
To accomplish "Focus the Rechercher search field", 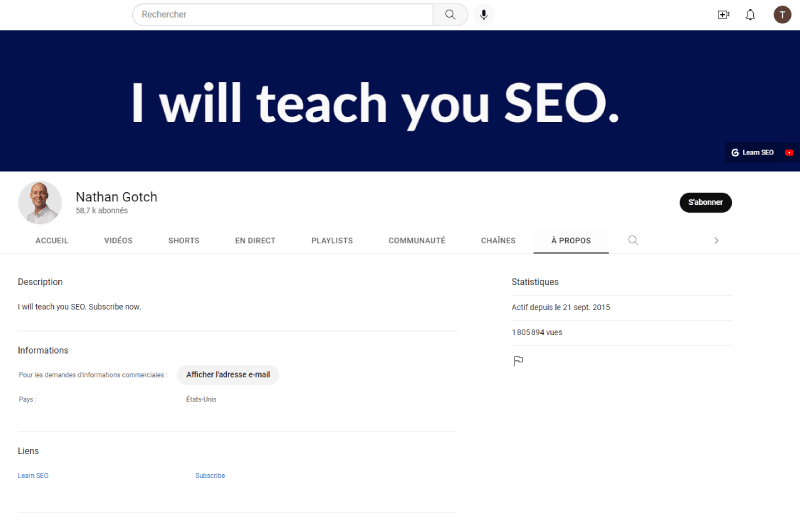I will pos(283,14).
